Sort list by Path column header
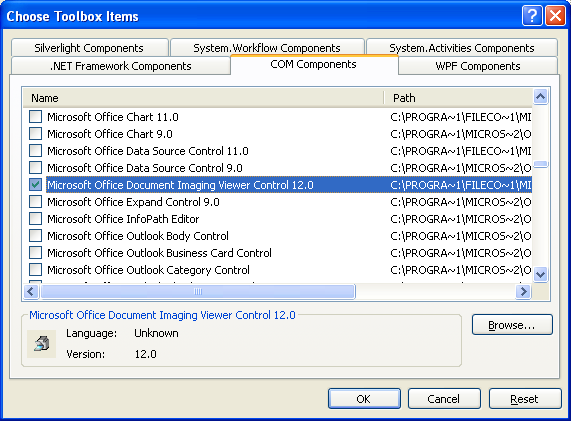 (x=458, y=98)
